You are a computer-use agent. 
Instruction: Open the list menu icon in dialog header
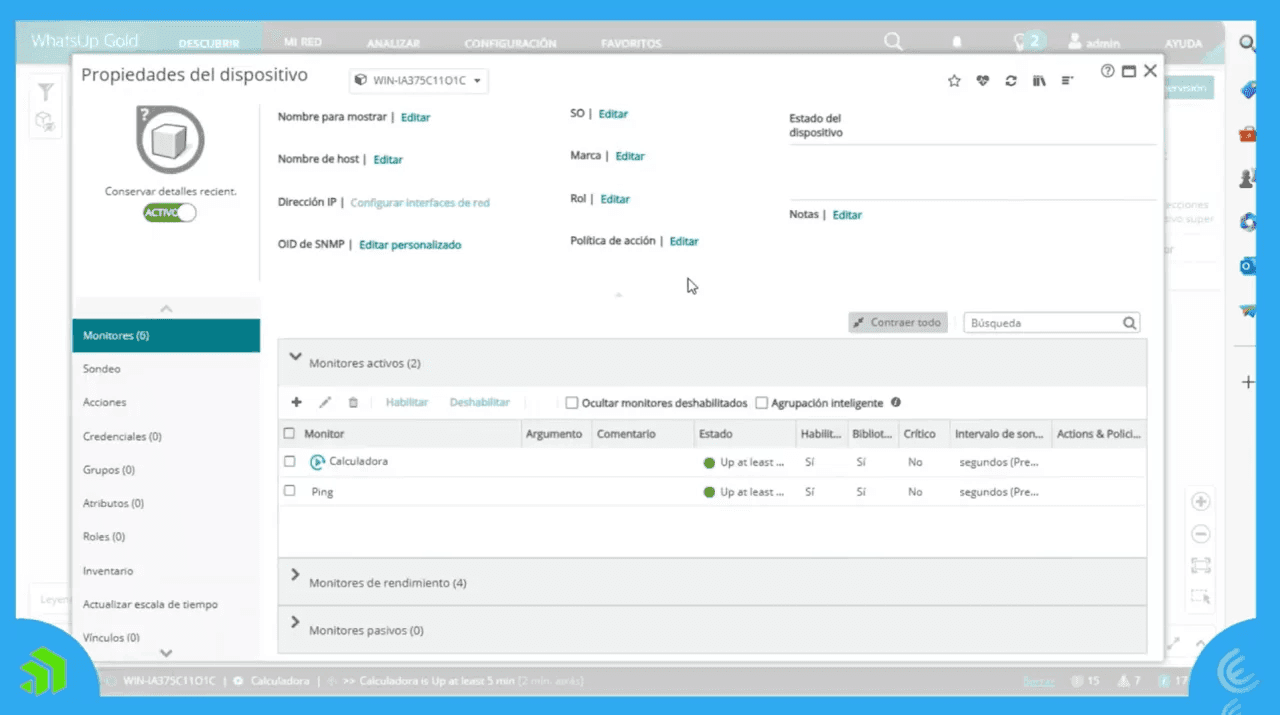(x=1068, y=81)
